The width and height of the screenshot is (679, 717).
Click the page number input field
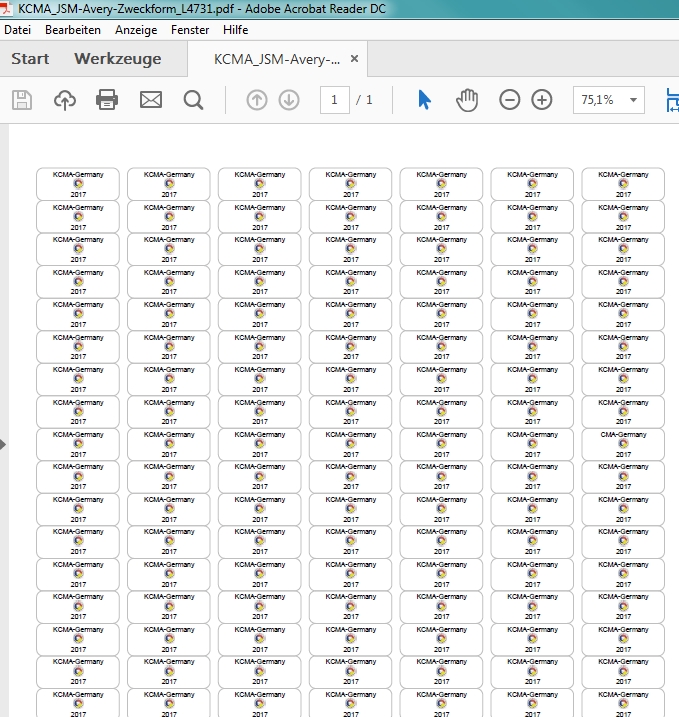(x=335, y=100)
